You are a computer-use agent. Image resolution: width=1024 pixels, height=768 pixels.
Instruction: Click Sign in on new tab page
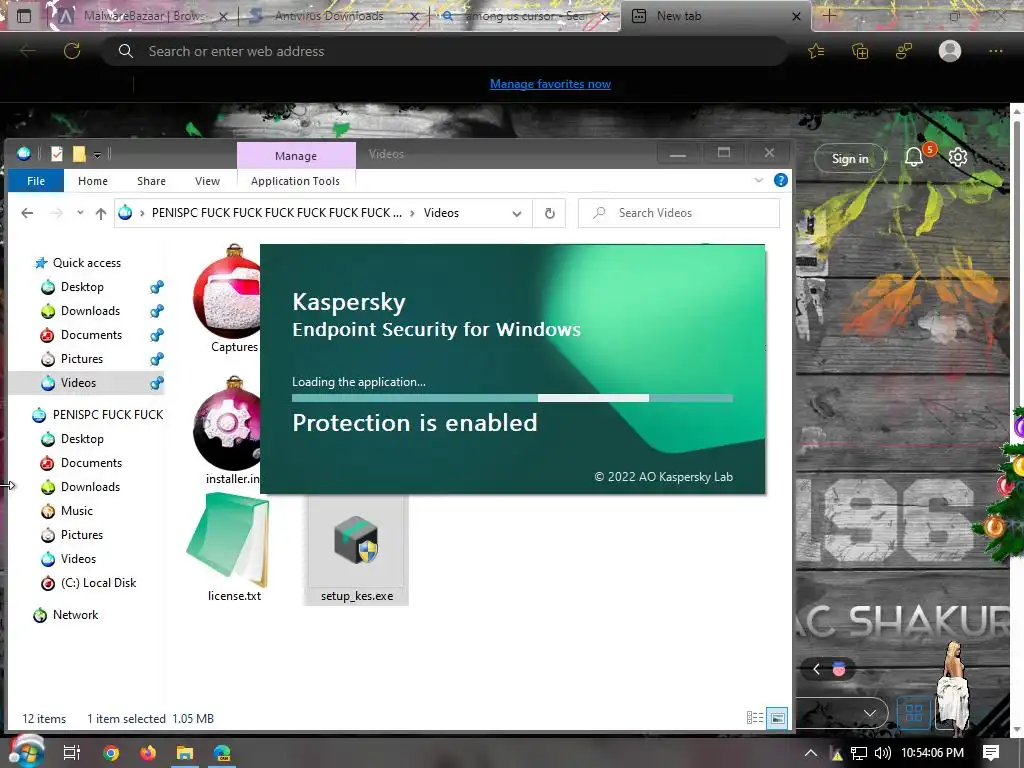click(850, 158)
